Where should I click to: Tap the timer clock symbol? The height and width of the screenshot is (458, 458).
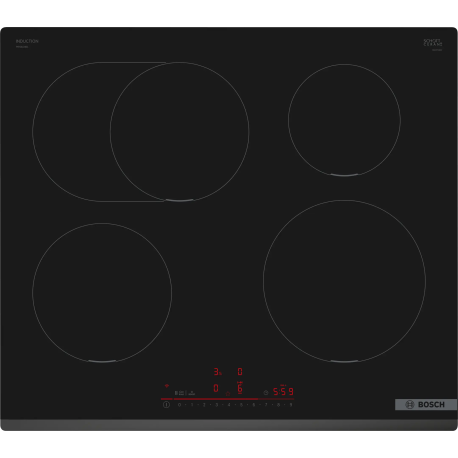coord(266,392)
